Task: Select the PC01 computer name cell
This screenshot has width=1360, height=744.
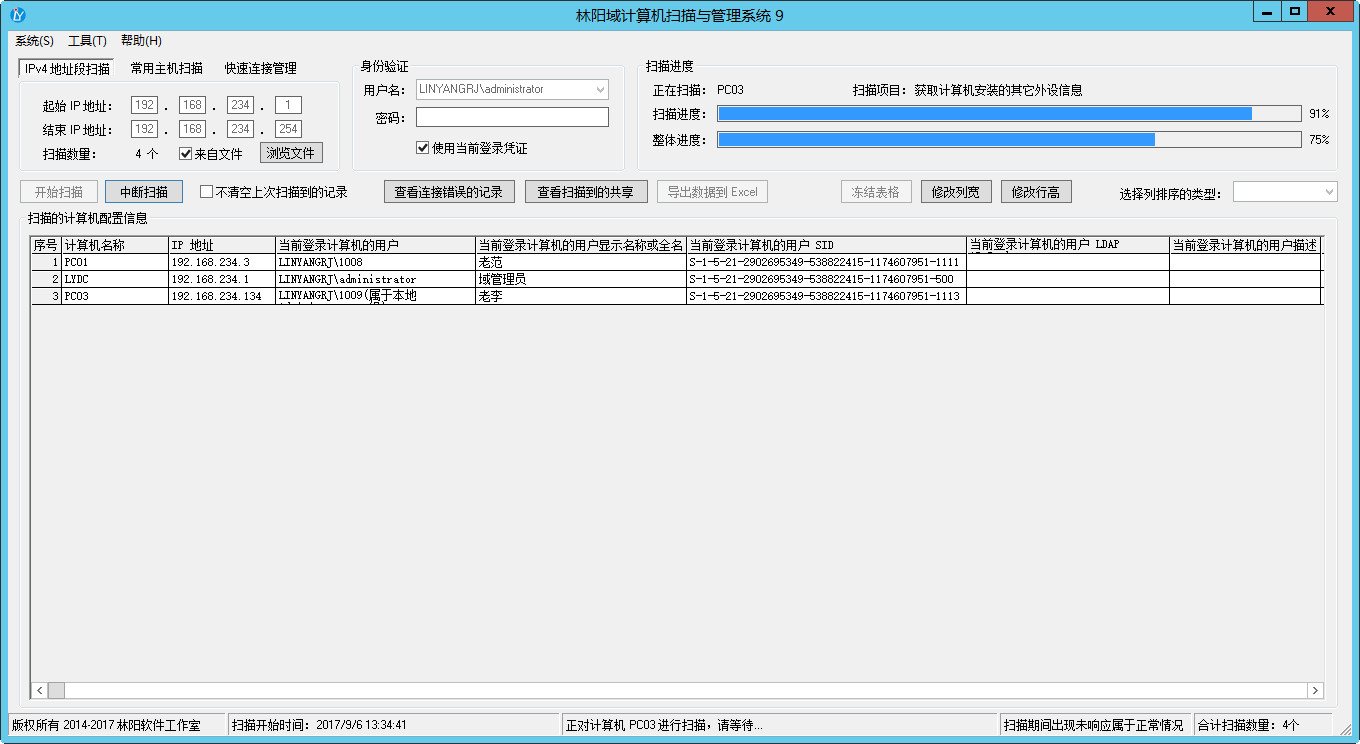Action: (x=115, y=262)
